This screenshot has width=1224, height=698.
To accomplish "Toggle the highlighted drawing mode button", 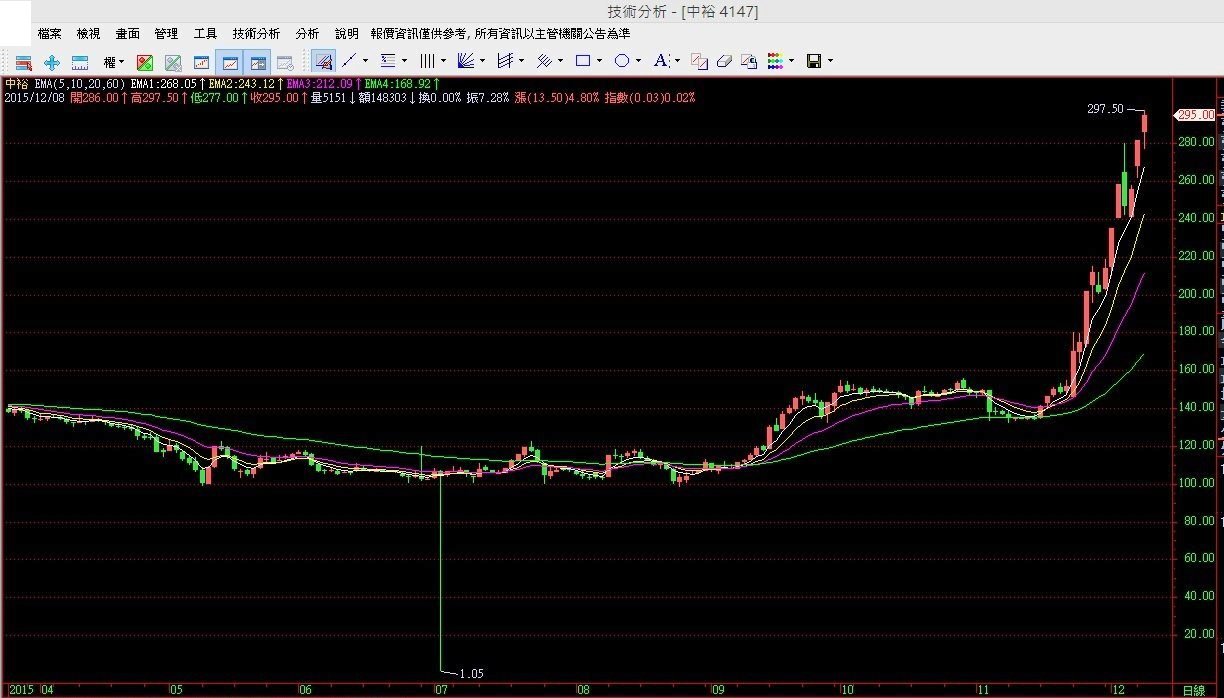I will point(322,61).
